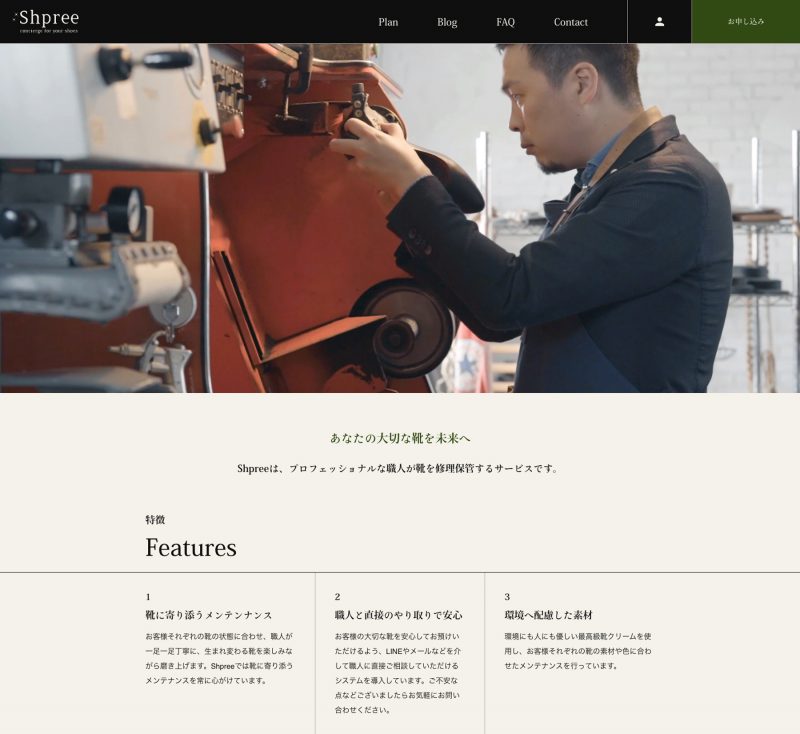Click feature title 職人と直接のやり取りで安心
The width and height of the screenshot is (800, 734).
[x=398, y=615]
